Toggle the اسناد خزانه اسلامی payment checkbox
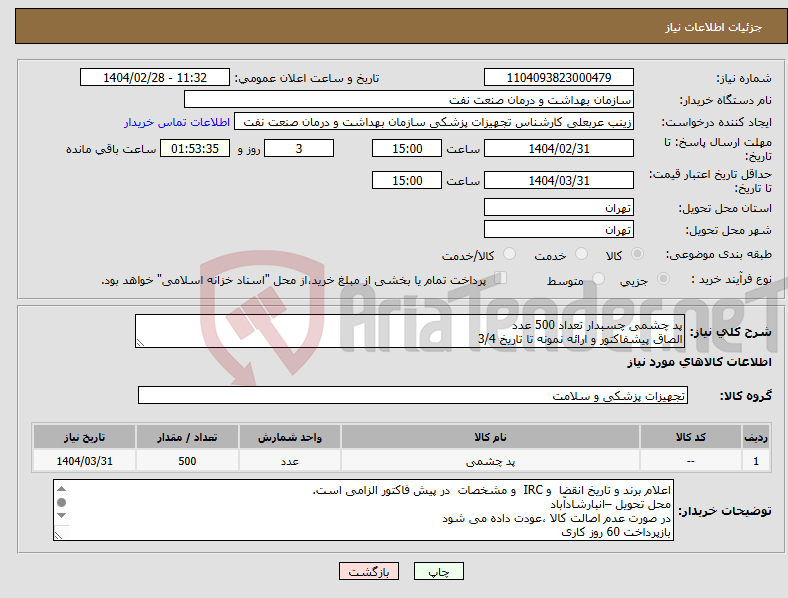Viewport: 788px width, 598px height. point(501,277)
